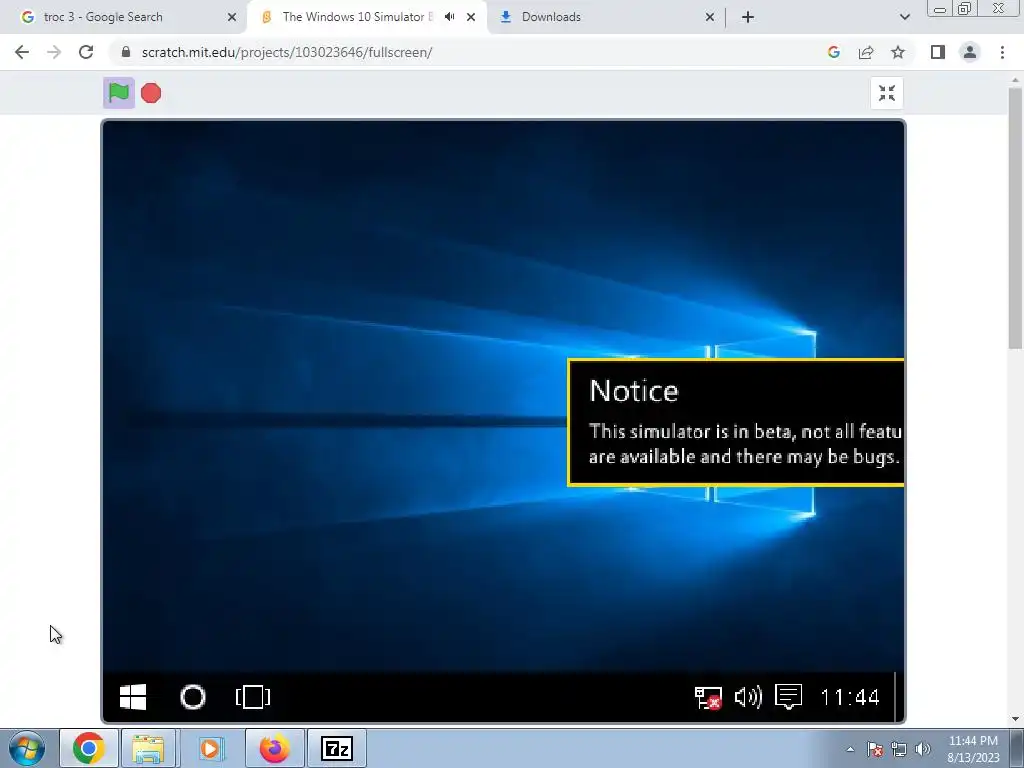1024x768 pixels.
Task: Close the troc 3 Google Search tab
Action: pyautogui.click(x=232, y=18)
